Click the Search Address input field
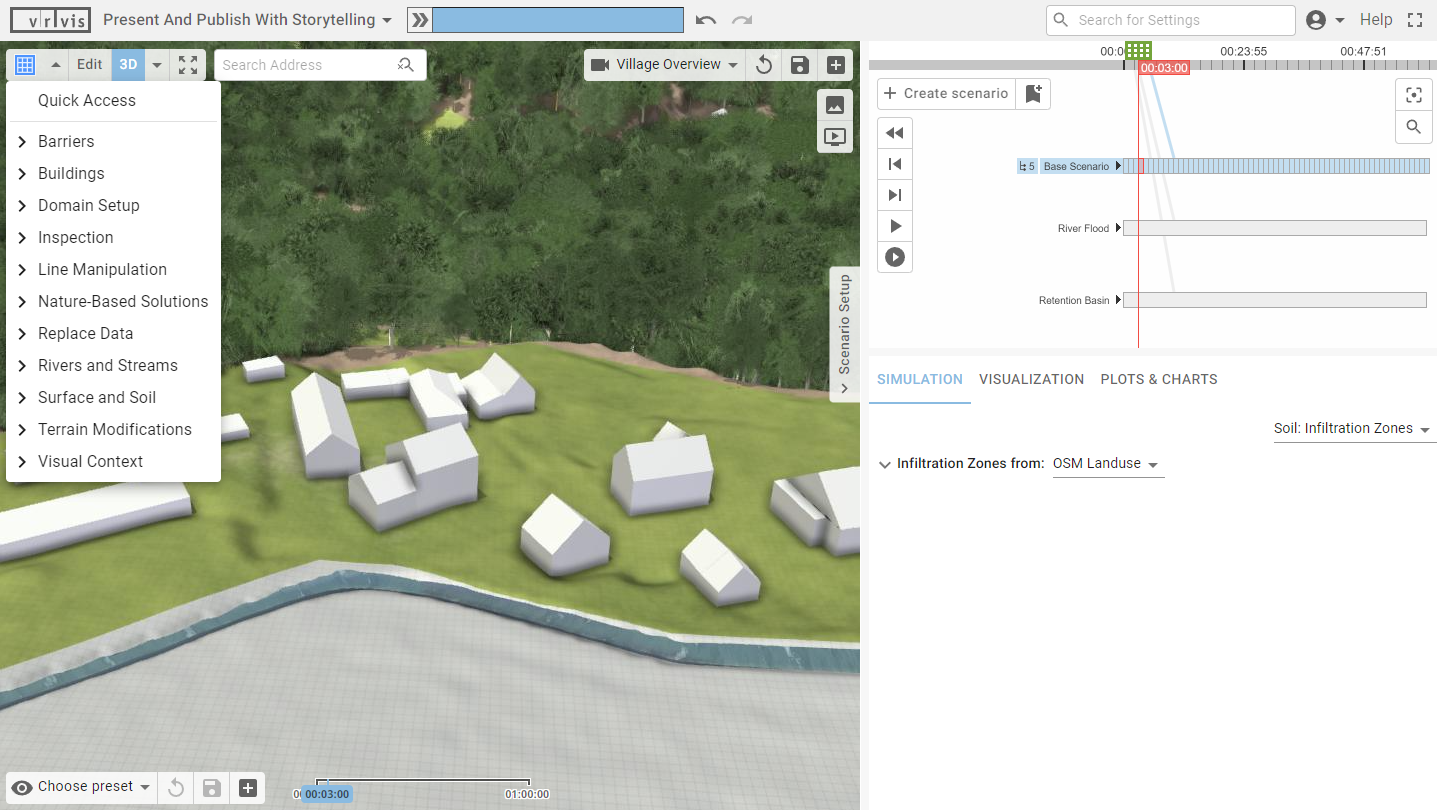 point(310,64)
